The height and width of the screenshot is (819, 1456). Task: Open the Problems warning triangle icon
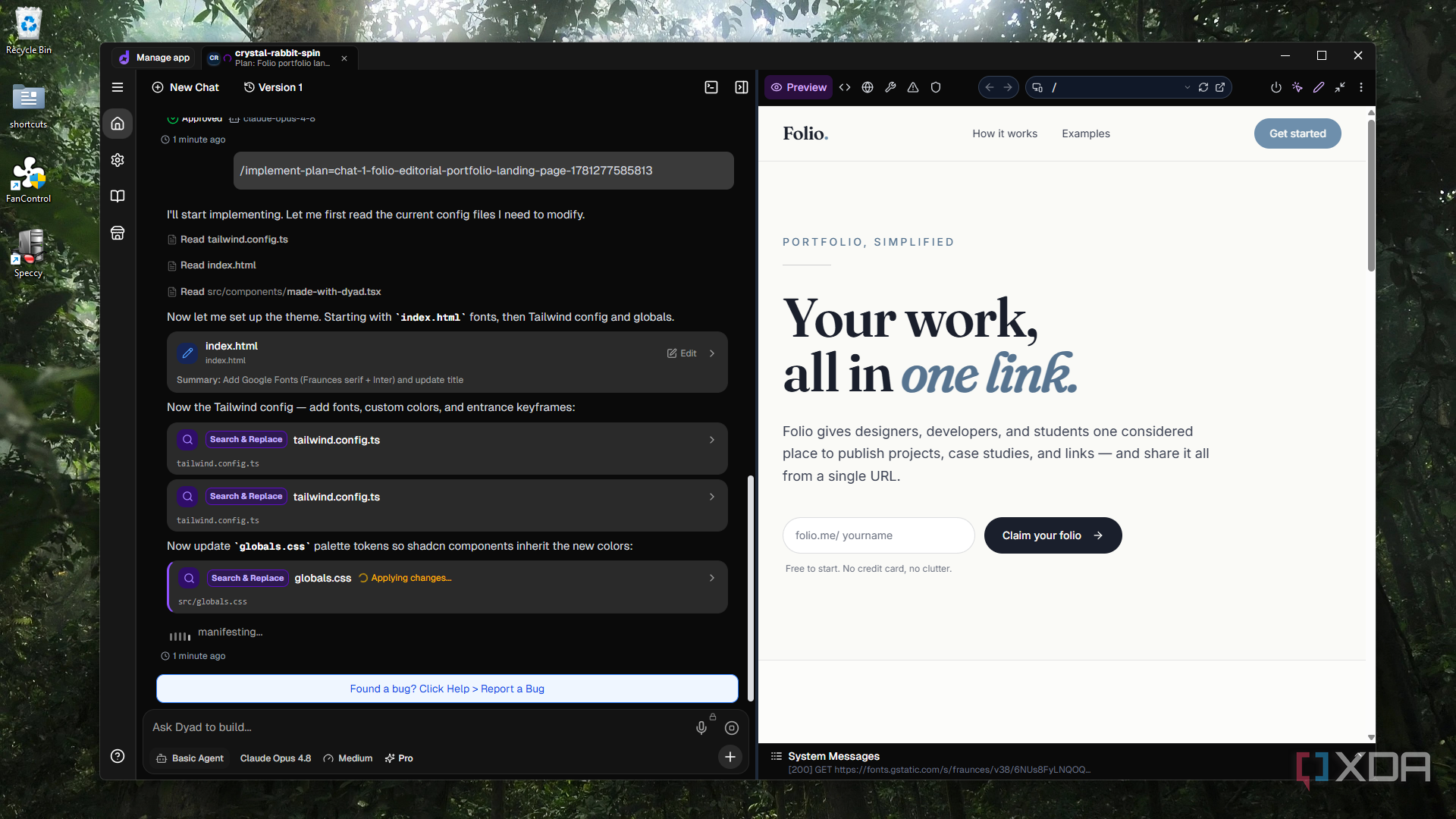pos(913,87)
